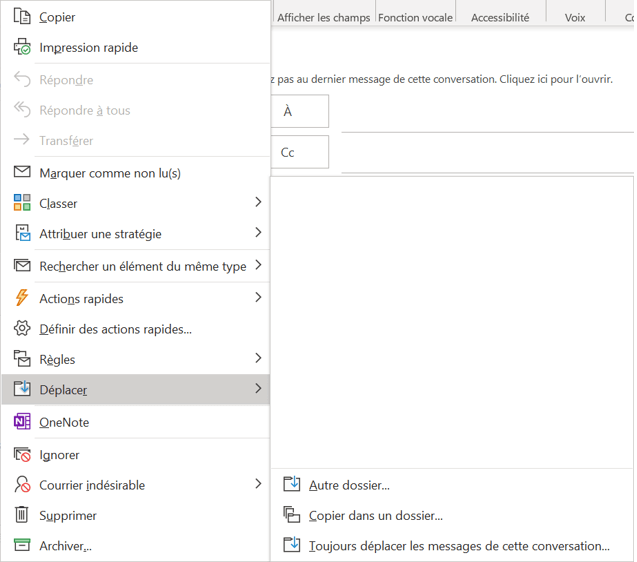637x562 pixels.
Task: Select Supprimer in the context menu
Action: pyautogui.click(x=136, y=515)
